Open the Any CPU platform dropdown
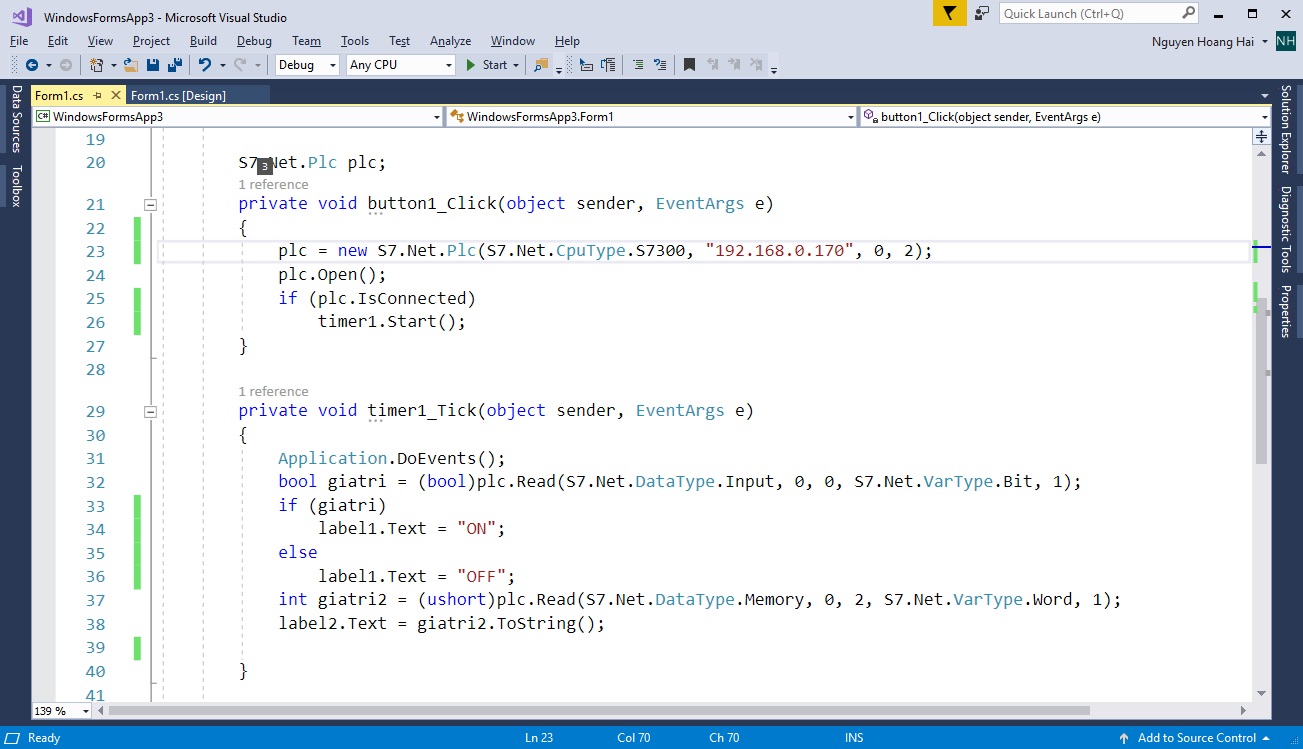Viewport: 1303px width, 749px height. (401, 65)
